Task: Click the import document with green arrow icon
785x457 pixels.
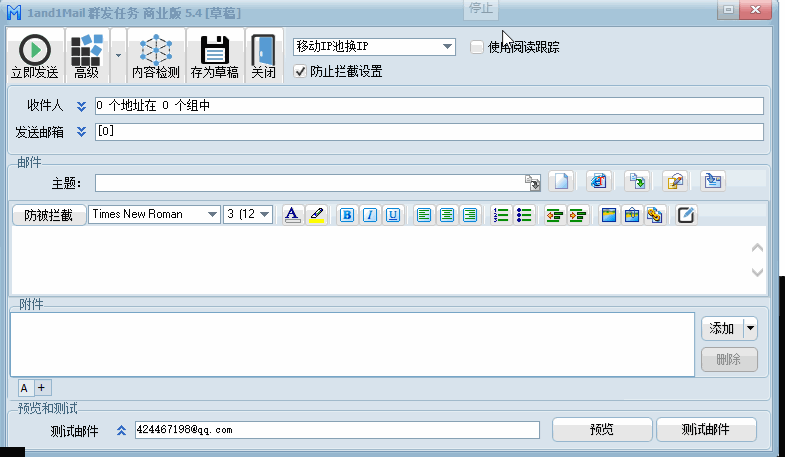Action: click(x=637, y=181)
